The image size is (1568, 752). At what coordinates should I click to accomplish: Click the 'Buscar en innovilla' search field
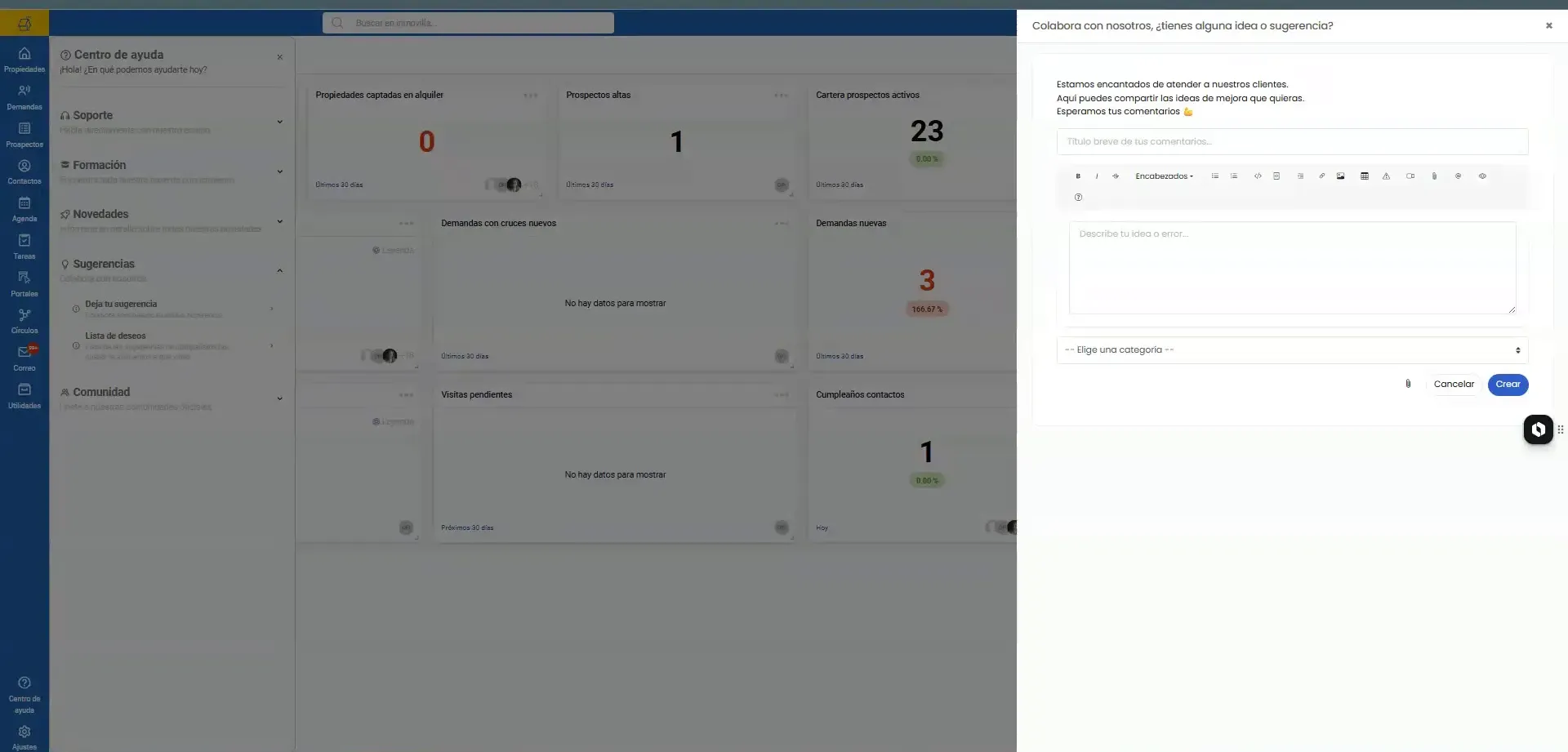click(468, 23)
